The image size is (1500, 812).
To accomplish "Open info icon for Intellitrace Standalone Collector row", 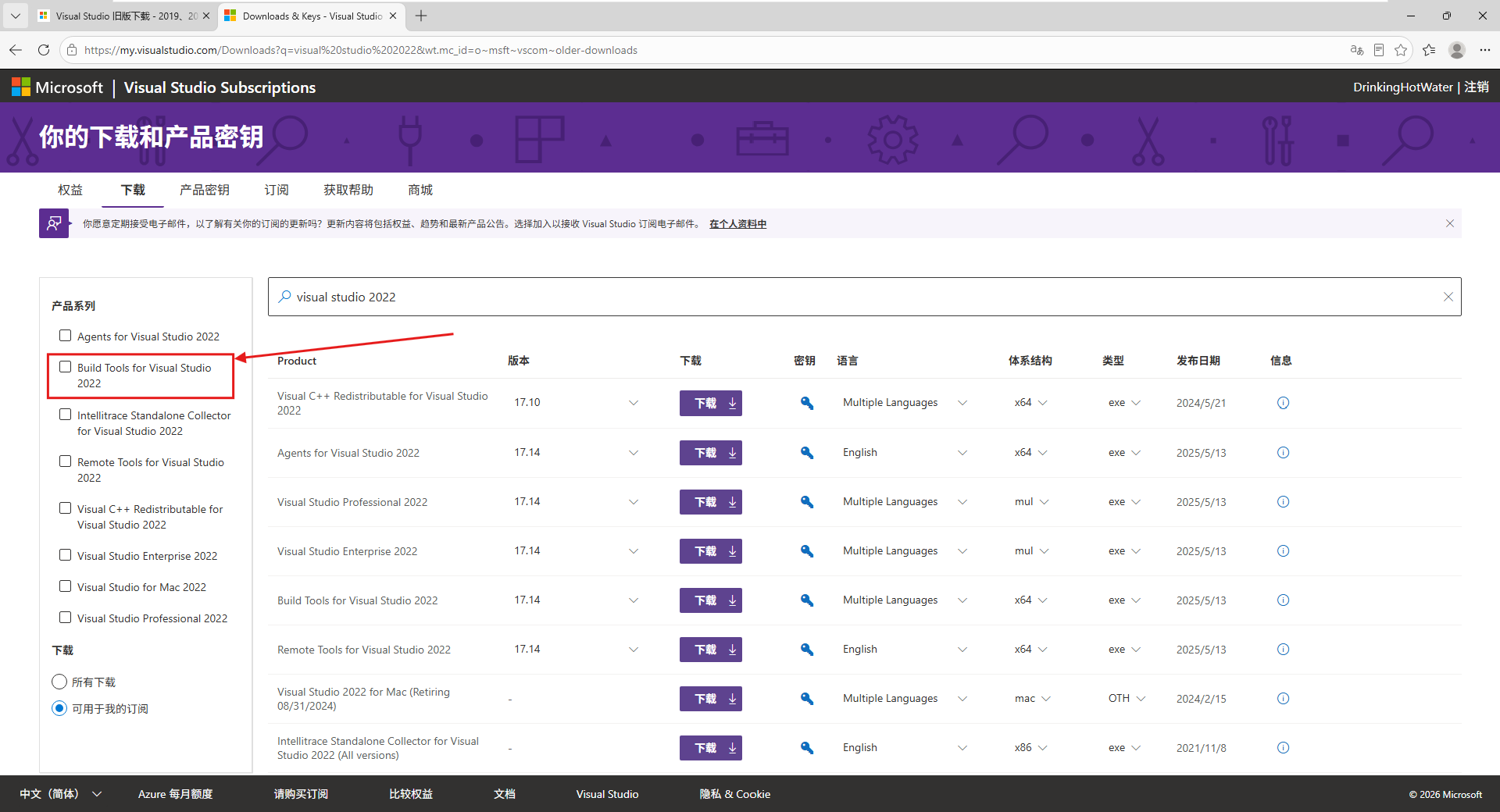I will pos(1283,748).
